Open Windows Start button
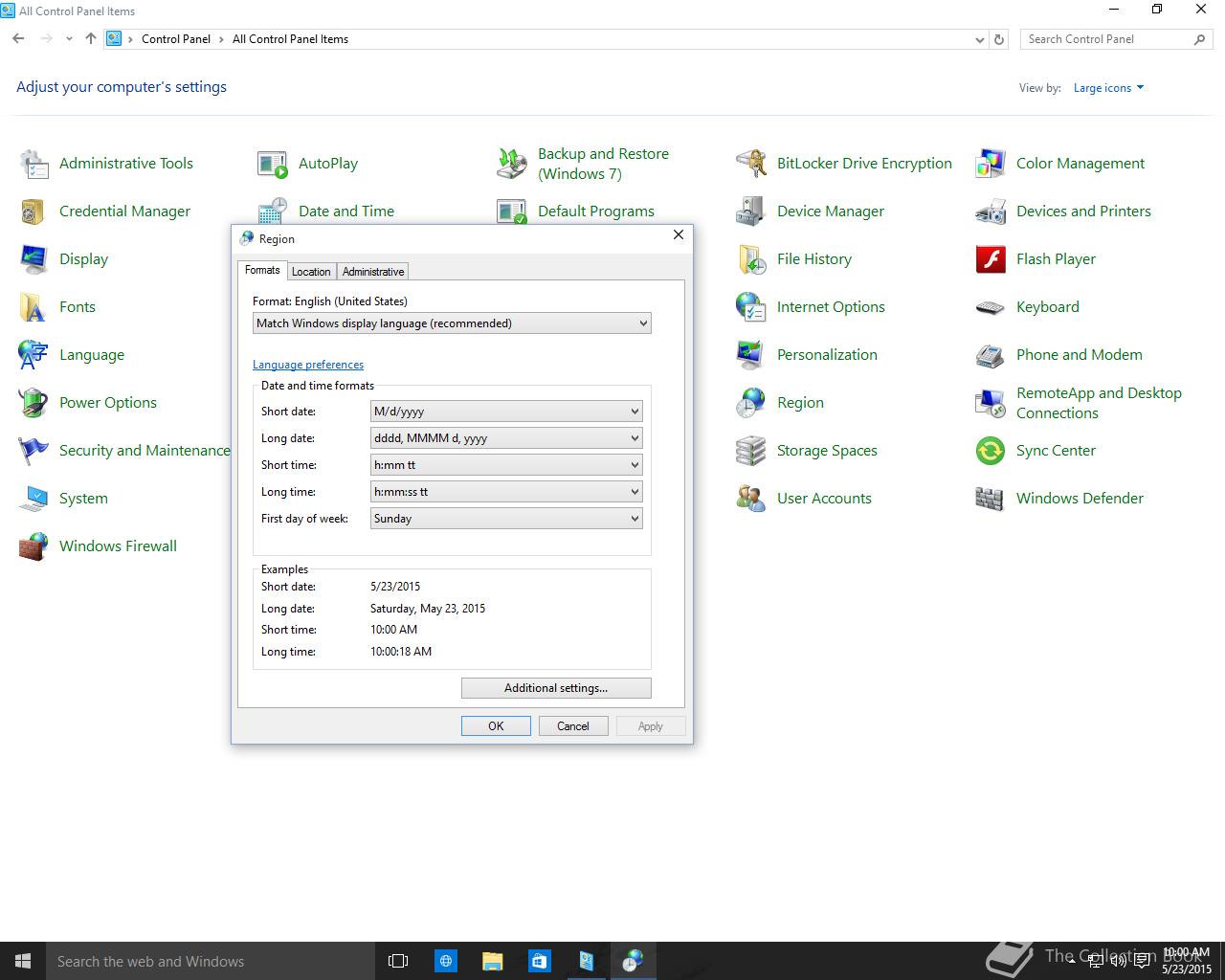Image resolution: width=1225 pixels, height=980 pixels. click(x=23, y=961)
